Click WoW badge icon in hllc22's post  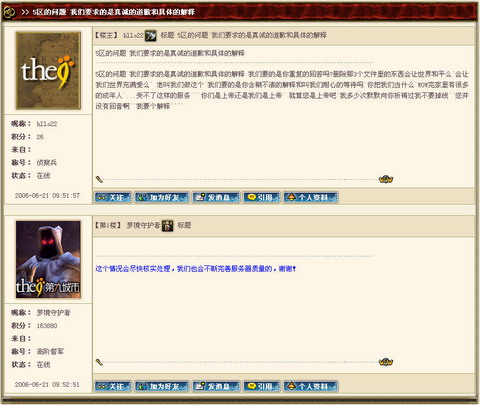click(386, 179)
